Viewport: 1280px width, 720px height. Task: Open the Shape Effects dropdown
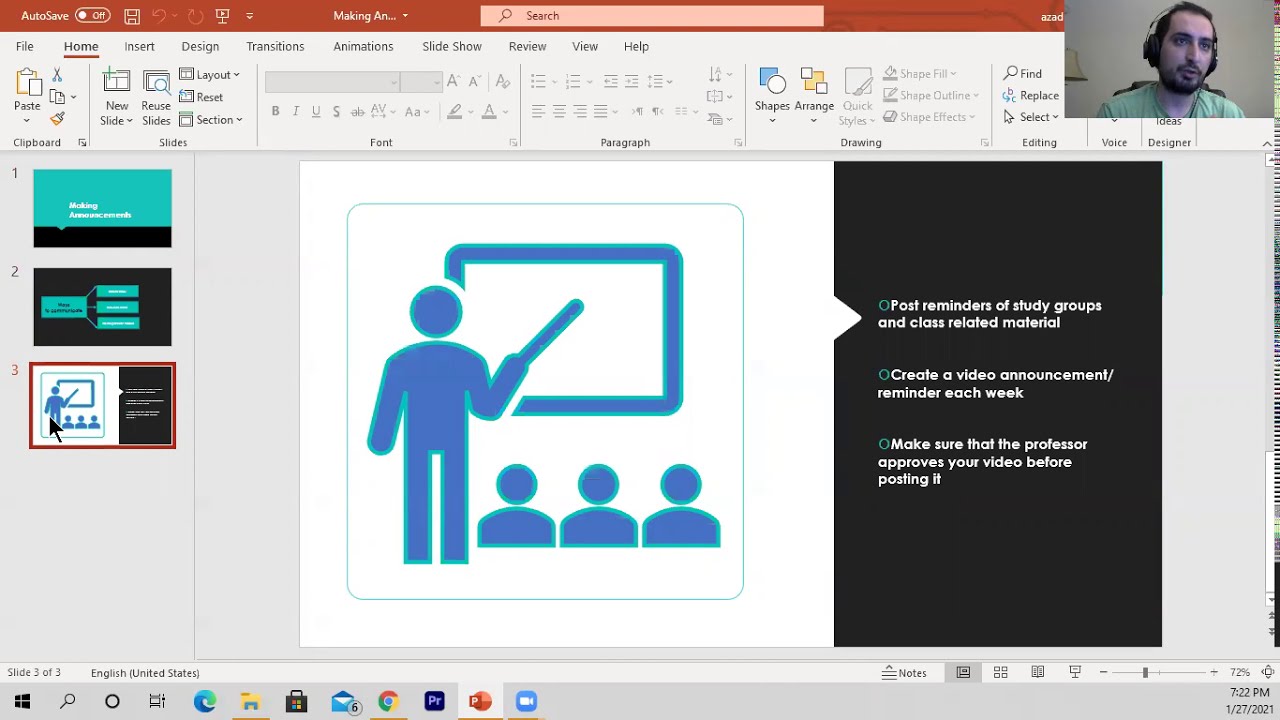click(929, 117)
